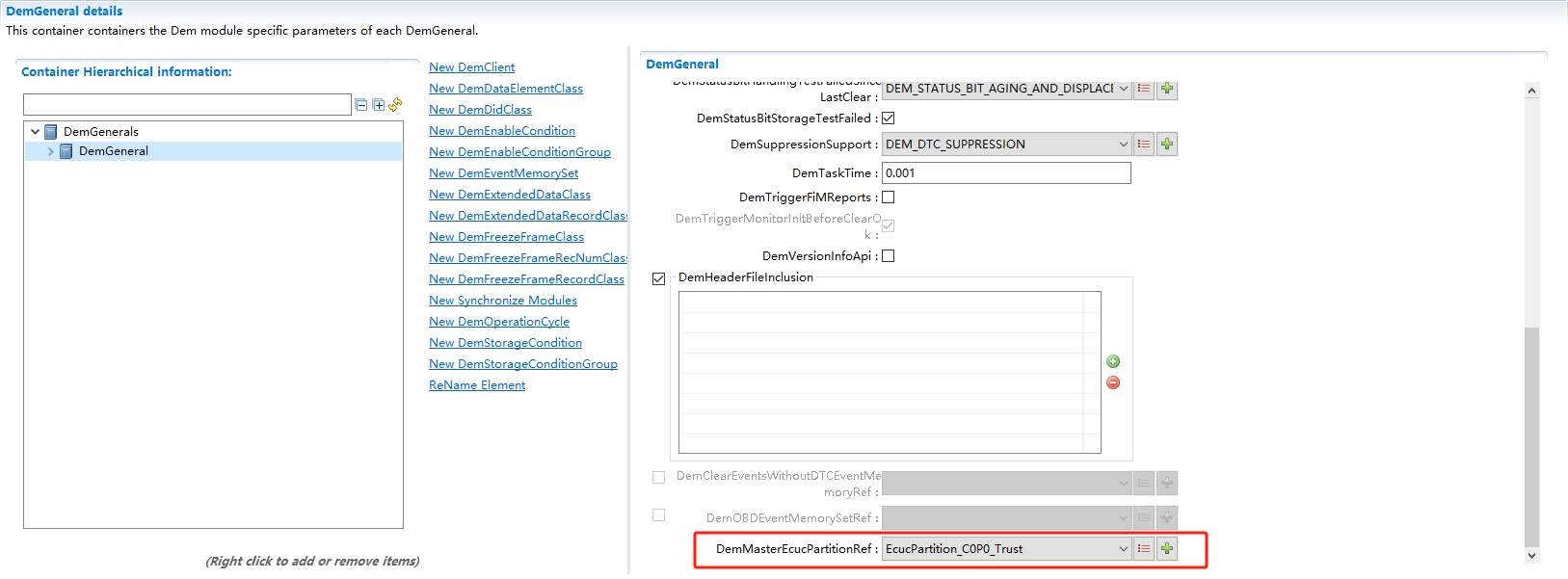Click the green plus icon for DemSuppressionSupport
The image size is (1568, 579).
pyautogui.click(x=1167, y=145)
